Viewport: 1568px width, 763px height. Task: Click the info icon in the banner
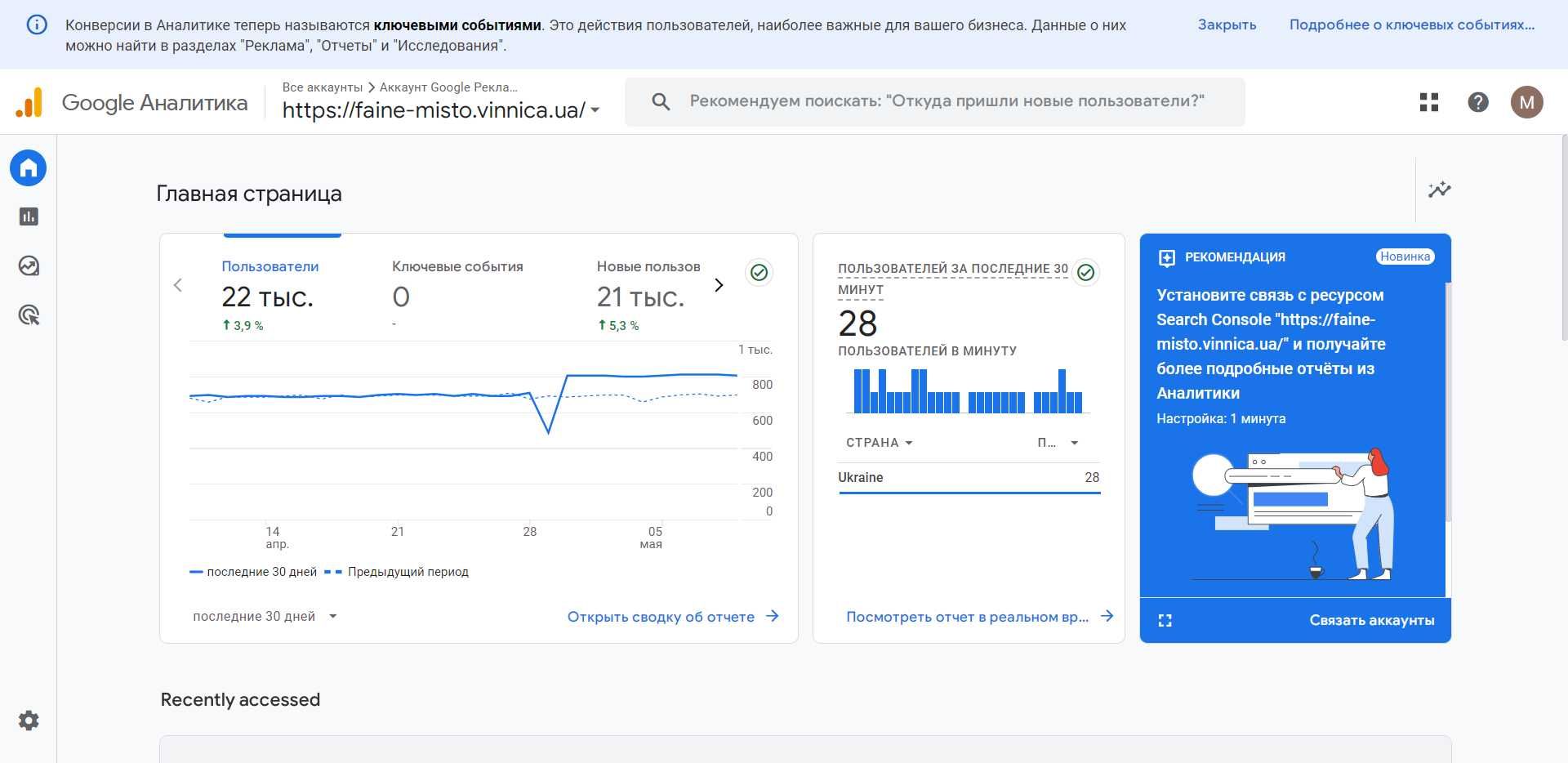pyautogui.click(x=37, y=25)
